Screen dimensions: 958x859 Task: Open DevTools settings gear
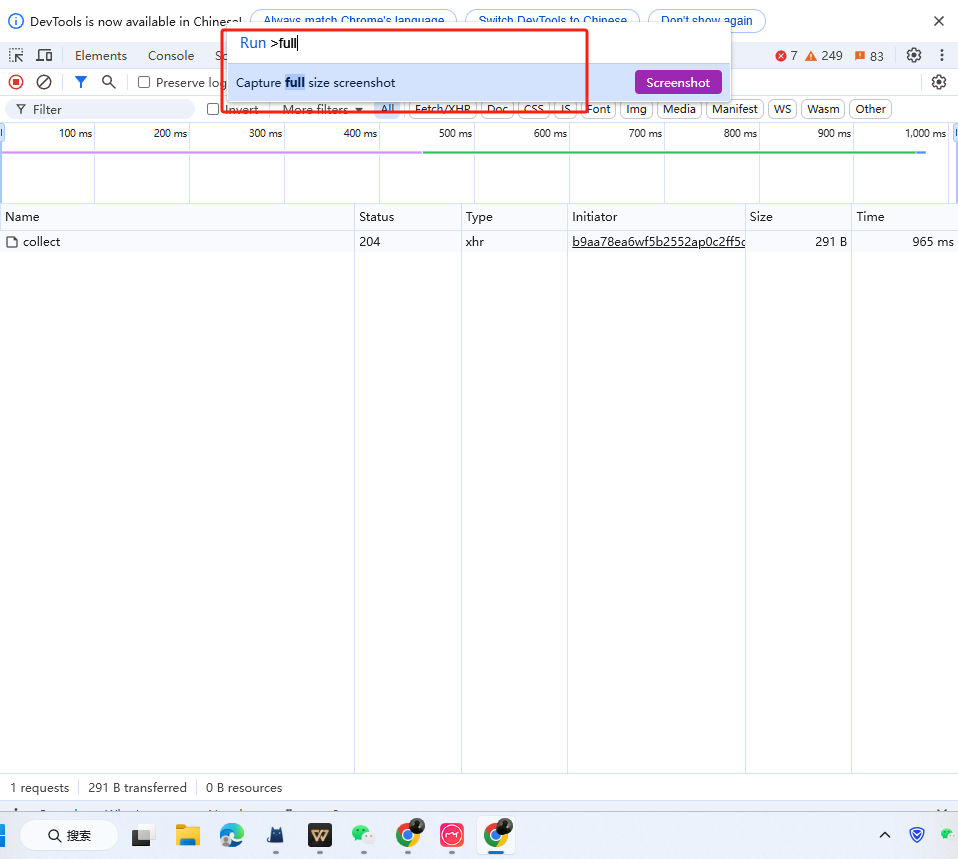913,56
